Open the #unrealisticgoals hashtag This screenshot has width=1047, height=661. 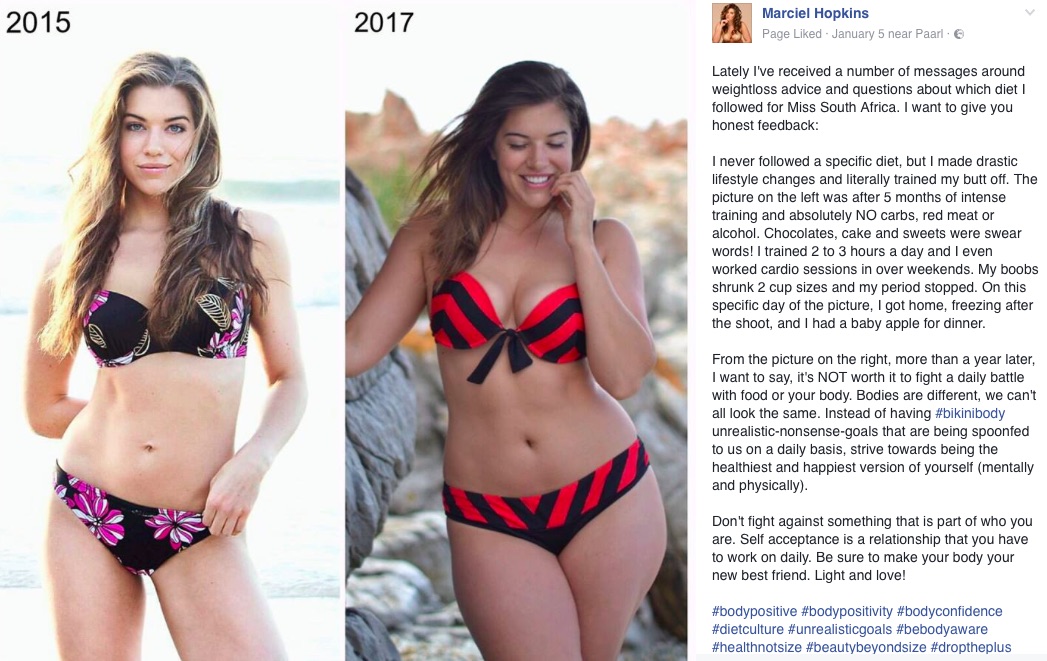[x=840, y=630]
